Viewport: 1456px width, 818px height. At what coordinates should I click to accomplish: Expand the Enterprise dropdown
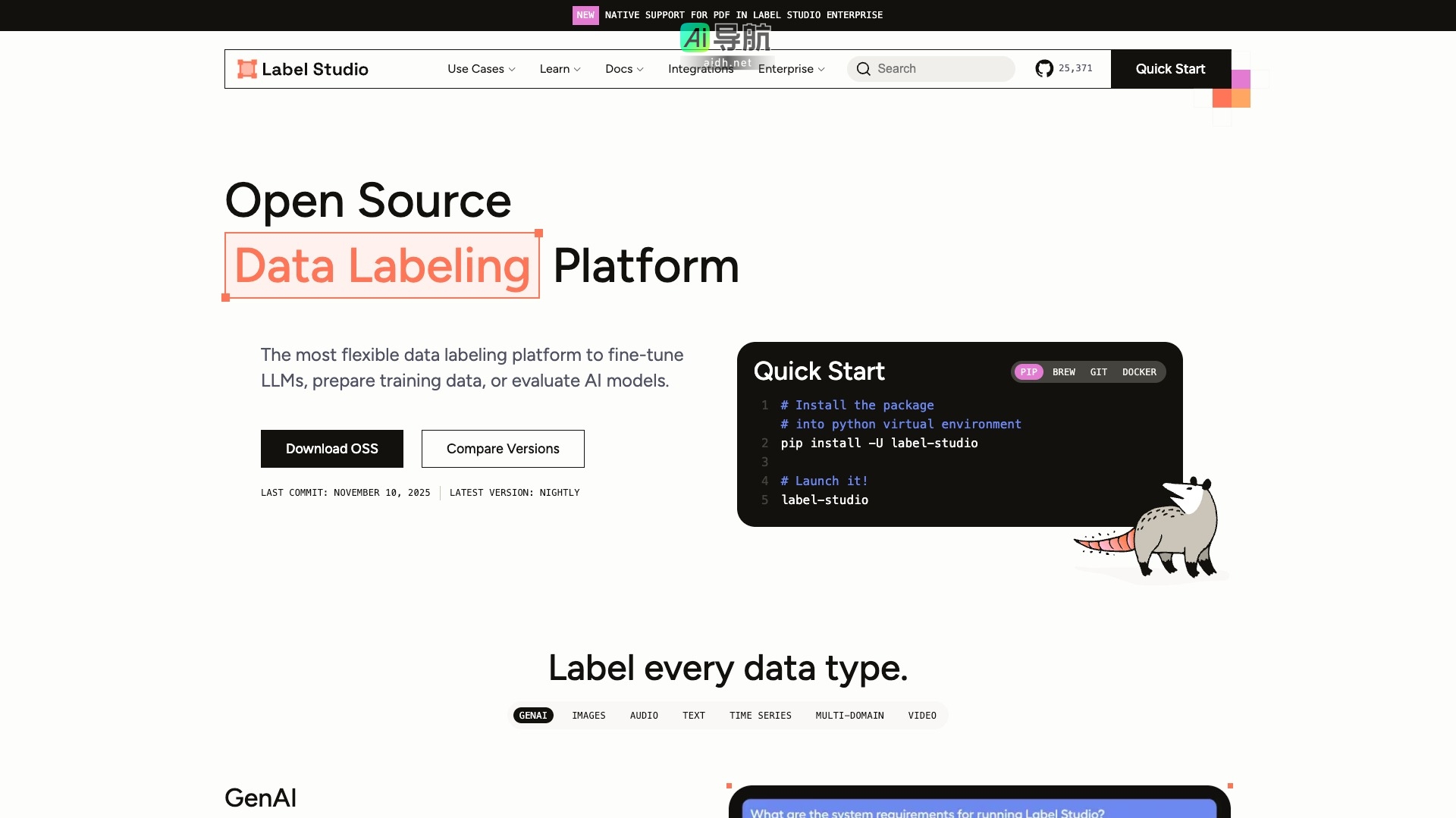[791, 69]
